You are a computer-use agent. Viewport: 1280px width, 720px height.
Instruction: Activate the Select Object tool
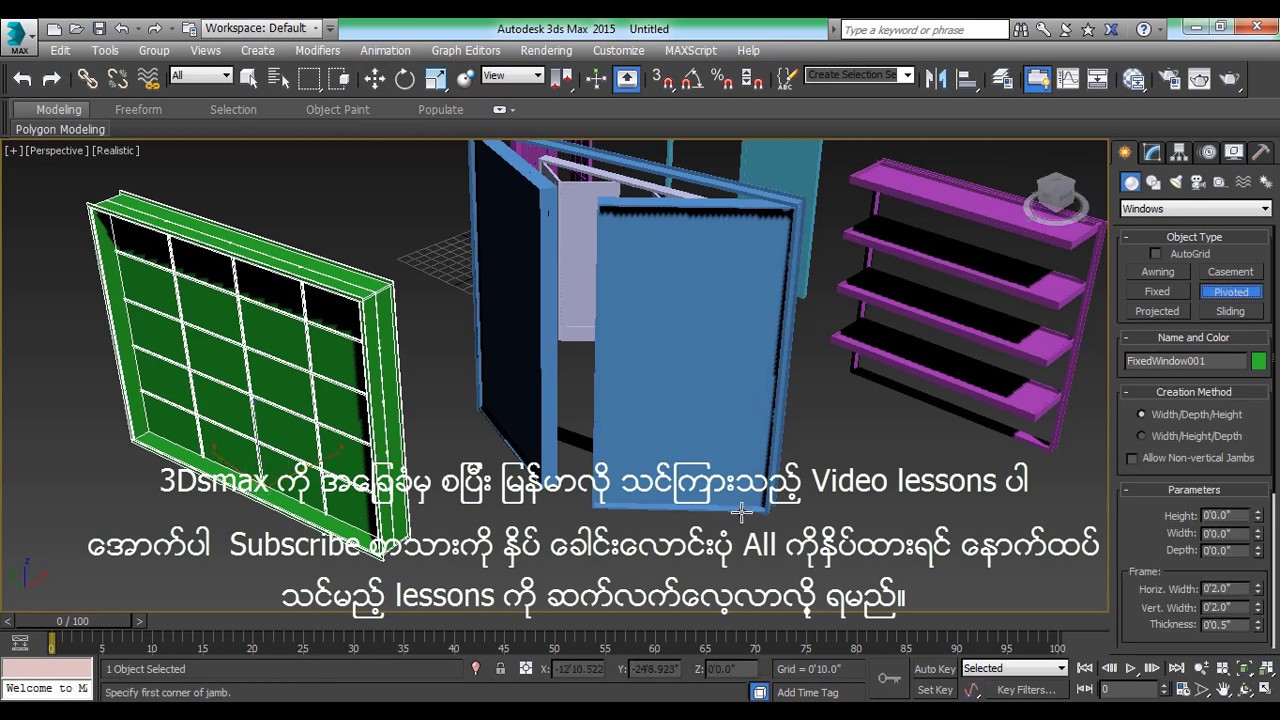click(249, 78)
